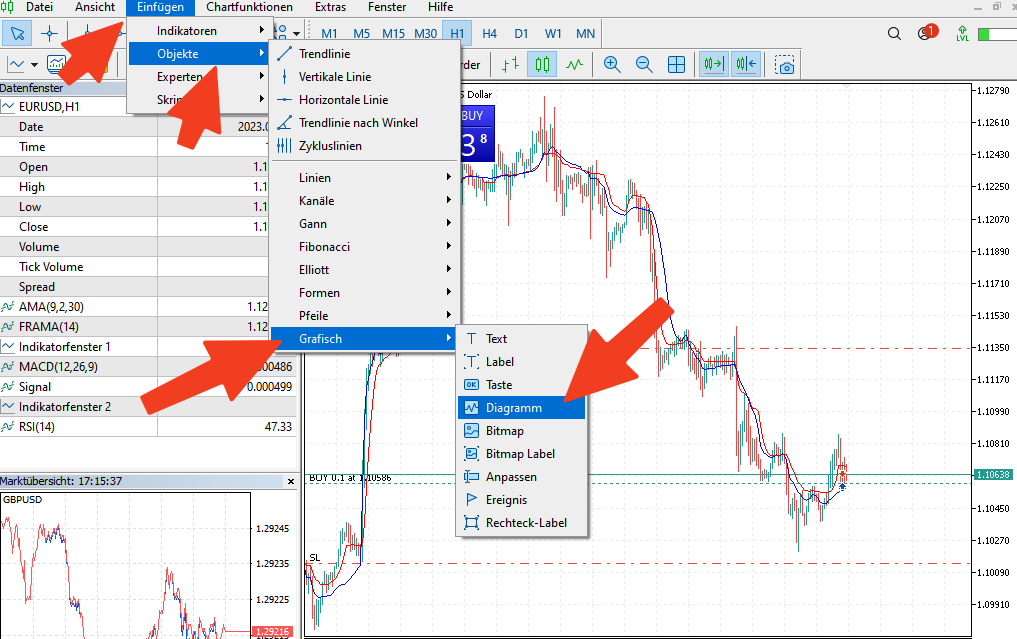Zoom in on the chart
Screen dimensions: 1017x639
pyautogui.click(x=611, y=64)
